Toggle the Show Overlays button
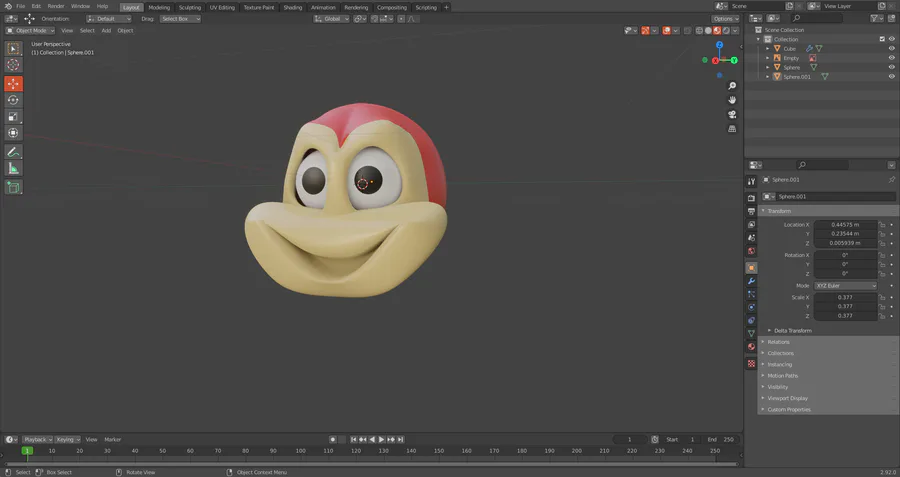The image size is (900, 477). point(666,30)
